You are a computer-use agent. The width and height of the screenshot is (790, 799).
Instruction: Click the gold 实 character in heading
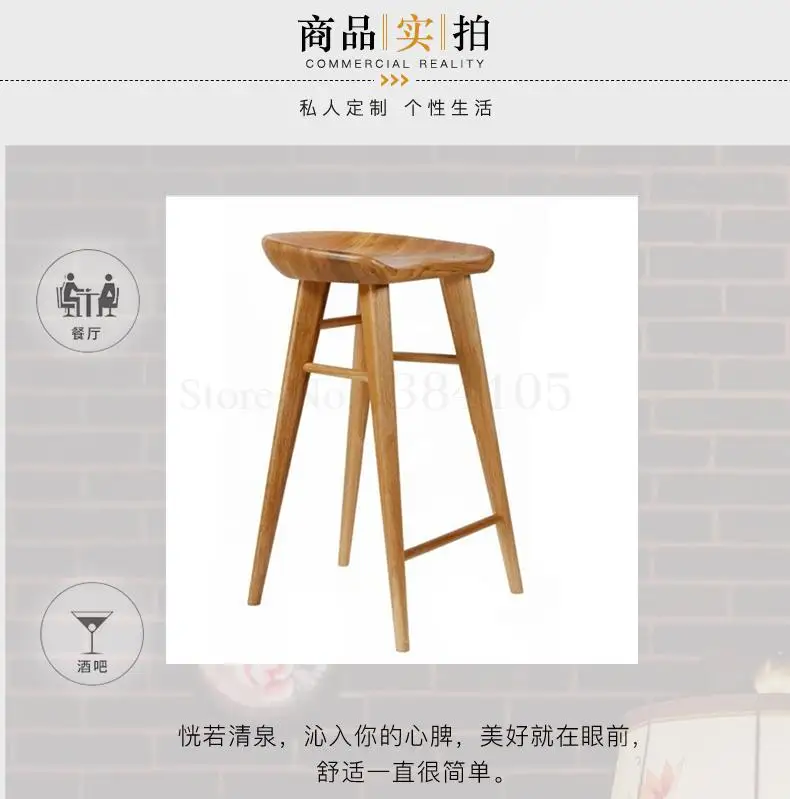(413, 34)
